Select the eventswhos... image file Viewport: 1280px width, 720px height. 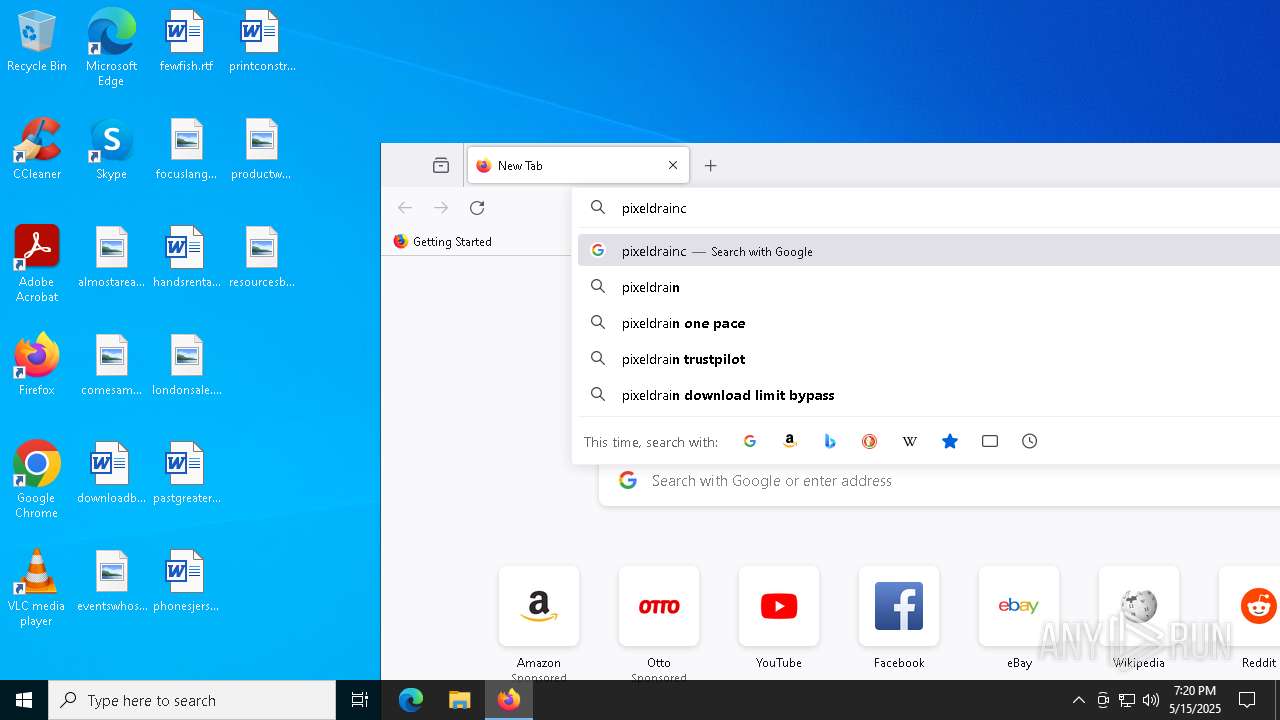click(111, 582)
